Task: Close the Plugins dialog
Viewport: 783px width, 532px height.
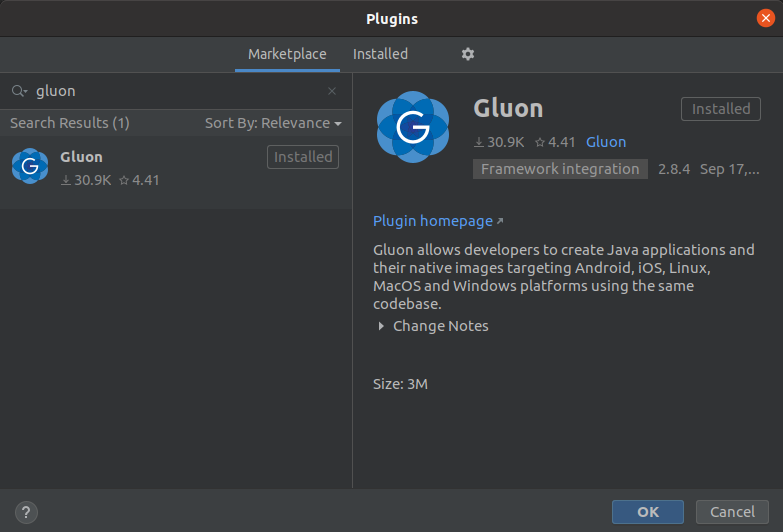Action: click(x=766, y=18)
